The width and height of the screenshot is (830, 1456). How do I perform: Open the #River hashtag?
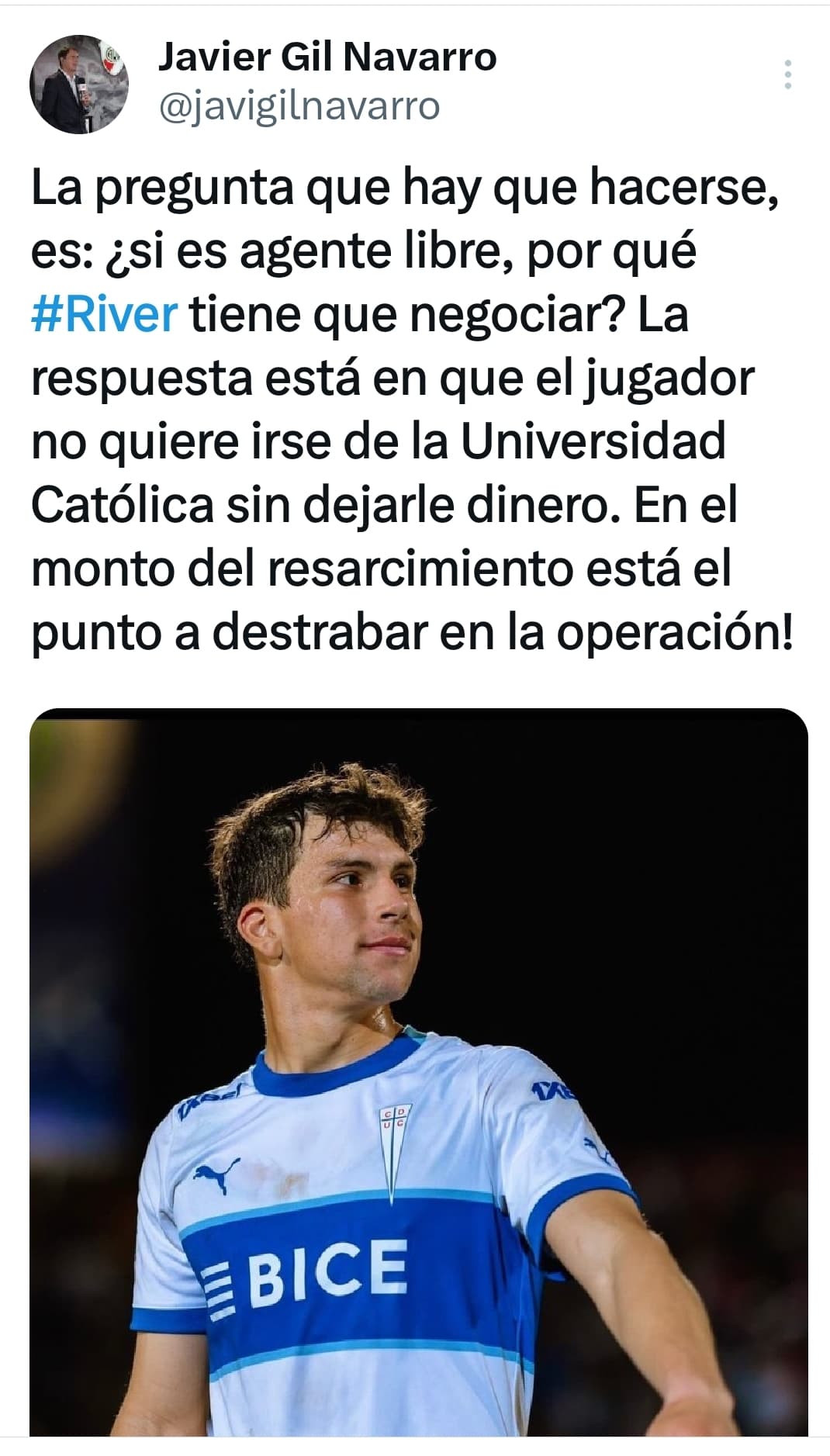click(x=105, y=315)
